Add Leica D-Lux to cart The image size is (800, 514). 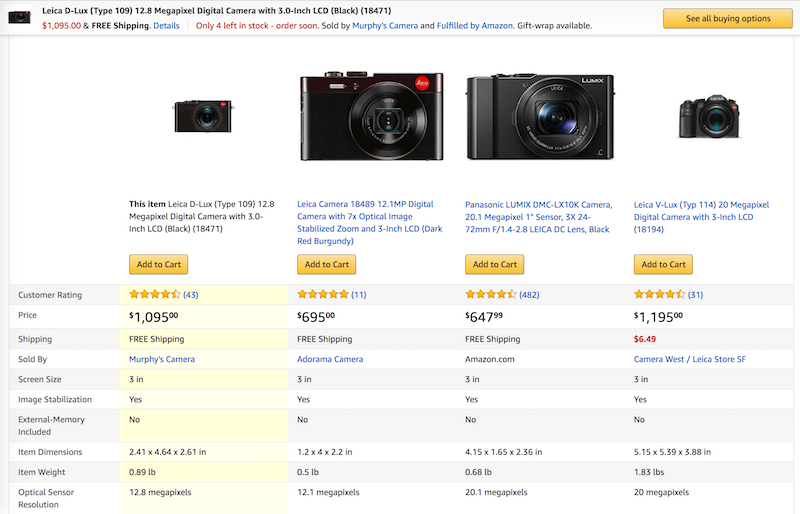[x=158, y=264]
